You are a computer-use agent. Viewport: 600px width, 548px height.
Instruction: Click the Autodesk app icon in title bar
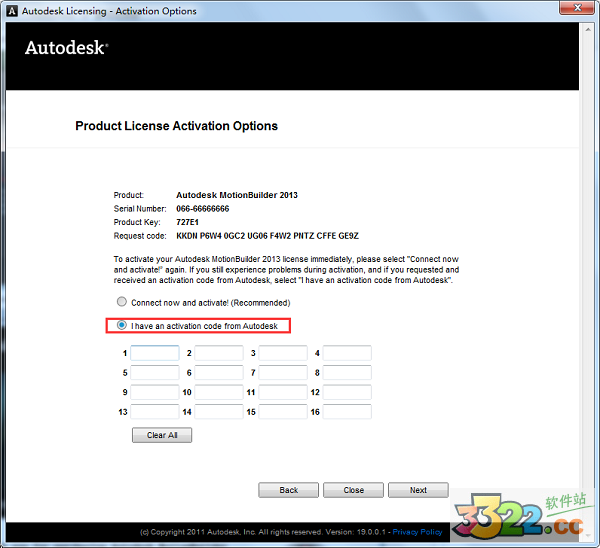point(12,11)
